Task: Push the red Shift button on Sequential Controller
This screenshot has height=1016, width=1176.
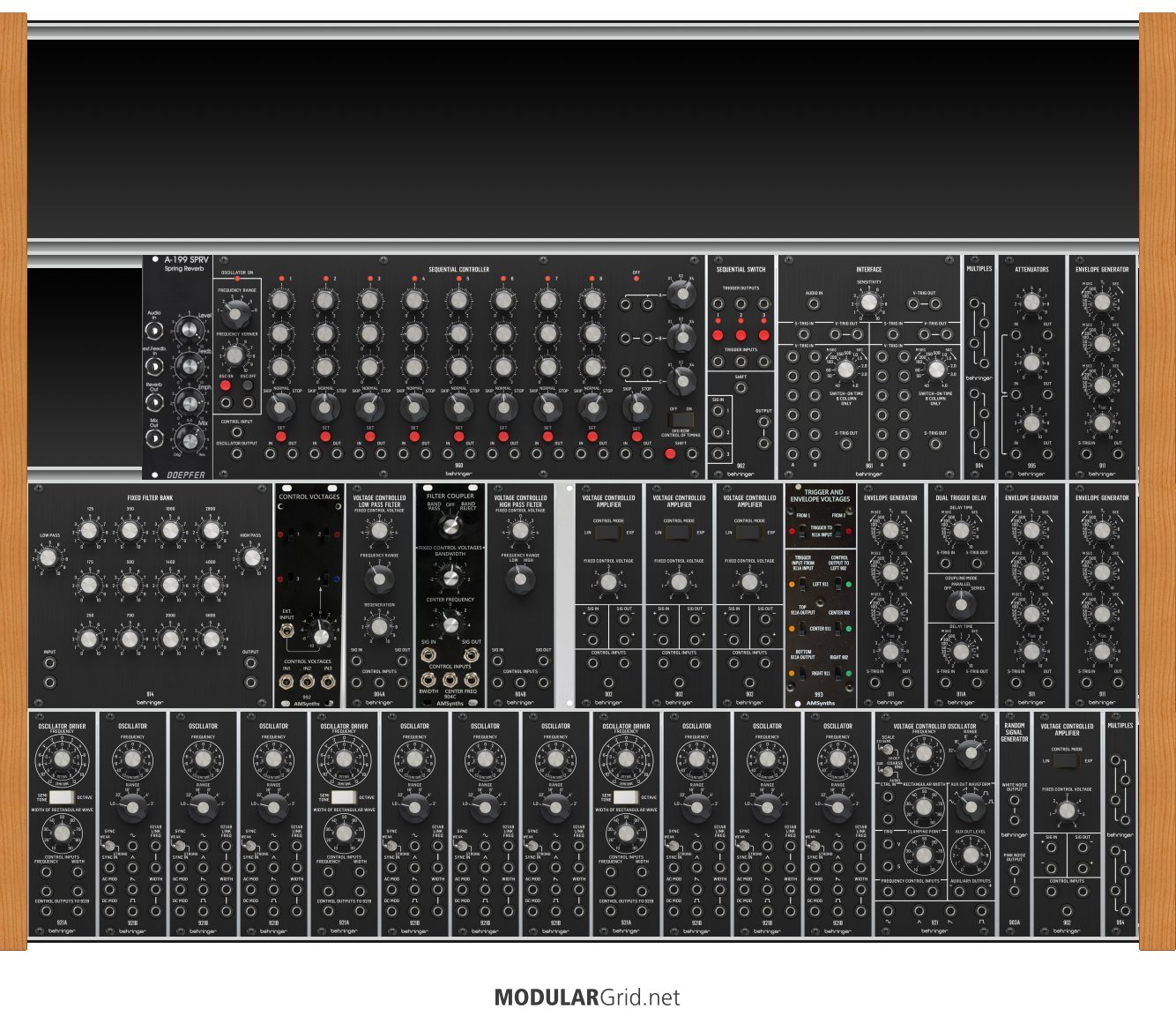Action: [x=670, y=453]
